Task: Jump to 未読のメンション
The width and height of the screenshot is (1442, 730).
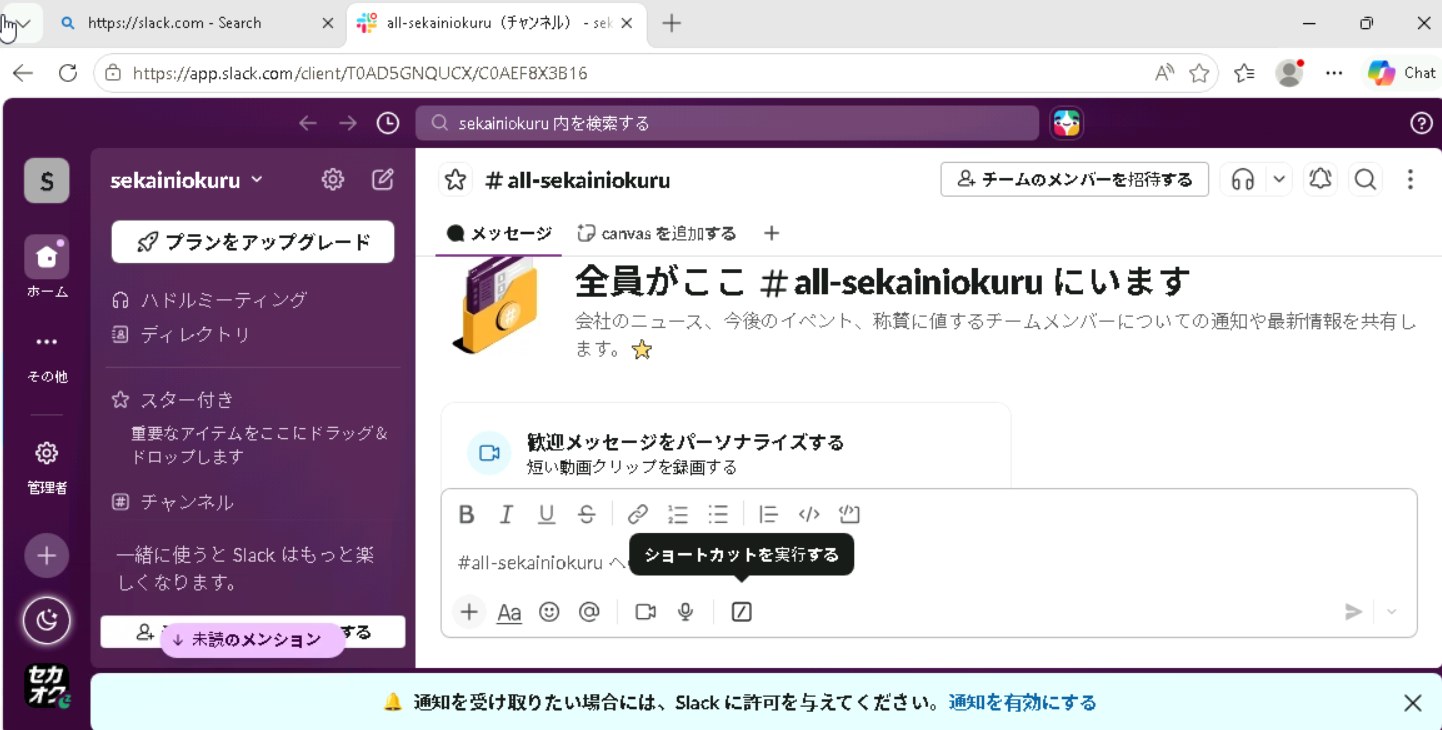Action: (x=253, y=640)
